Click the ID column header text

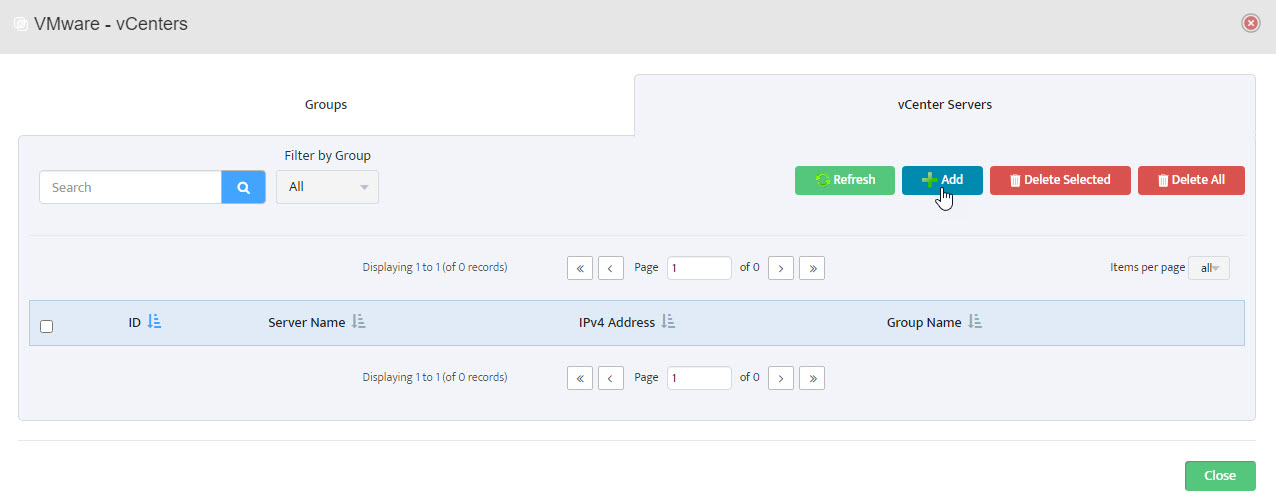tap(134, 322)
